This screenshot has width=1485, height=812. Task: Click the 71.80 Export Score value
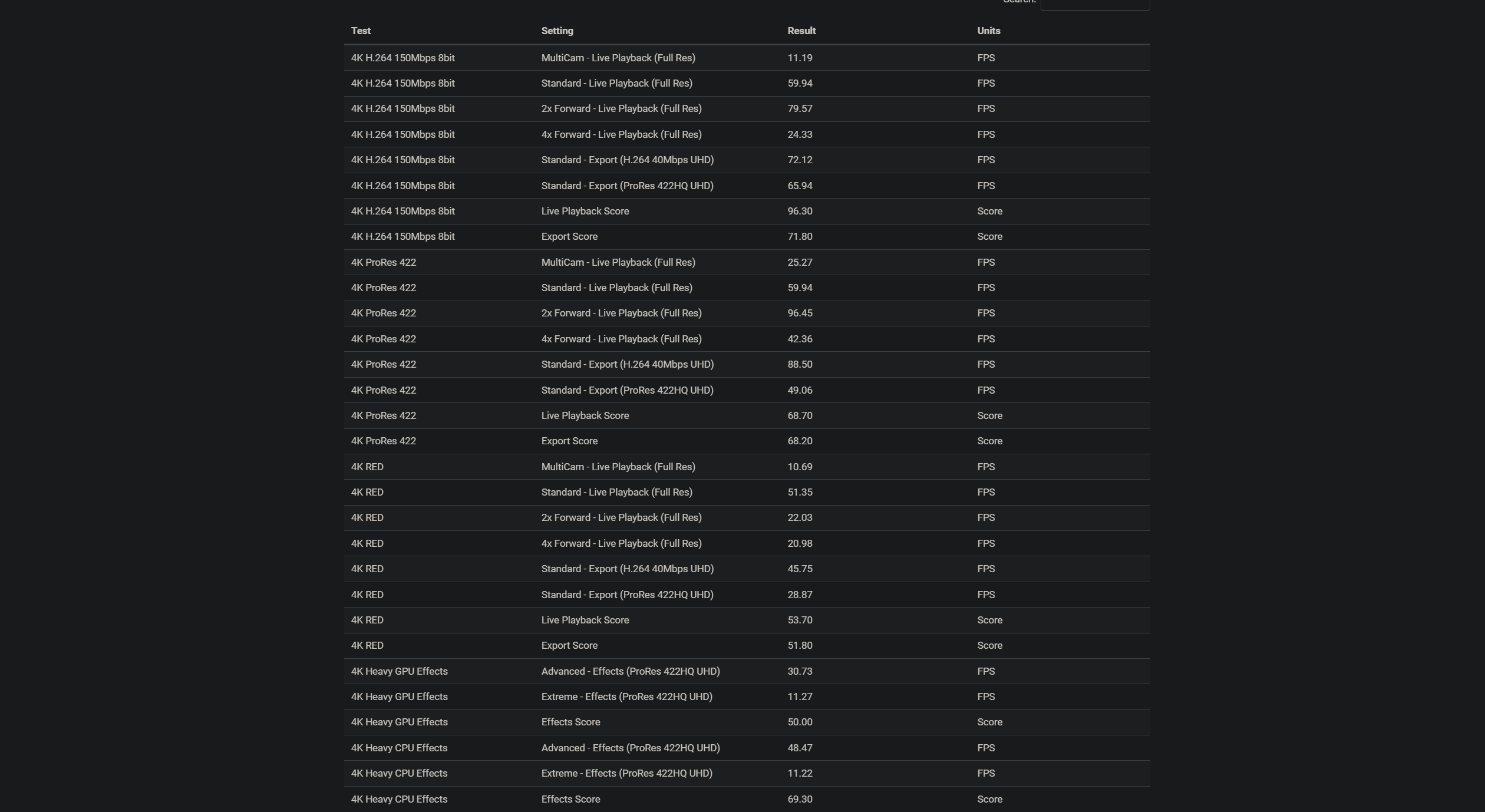(x=800, y=236)
